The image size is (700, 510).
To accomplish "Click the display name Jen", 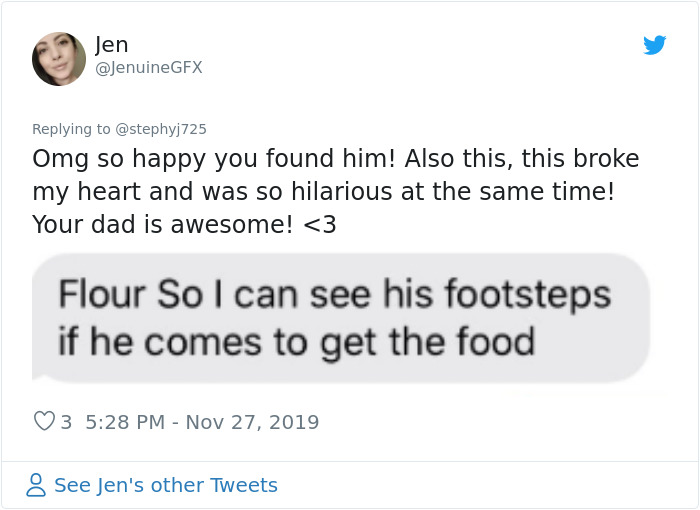I will coord(111,45).
